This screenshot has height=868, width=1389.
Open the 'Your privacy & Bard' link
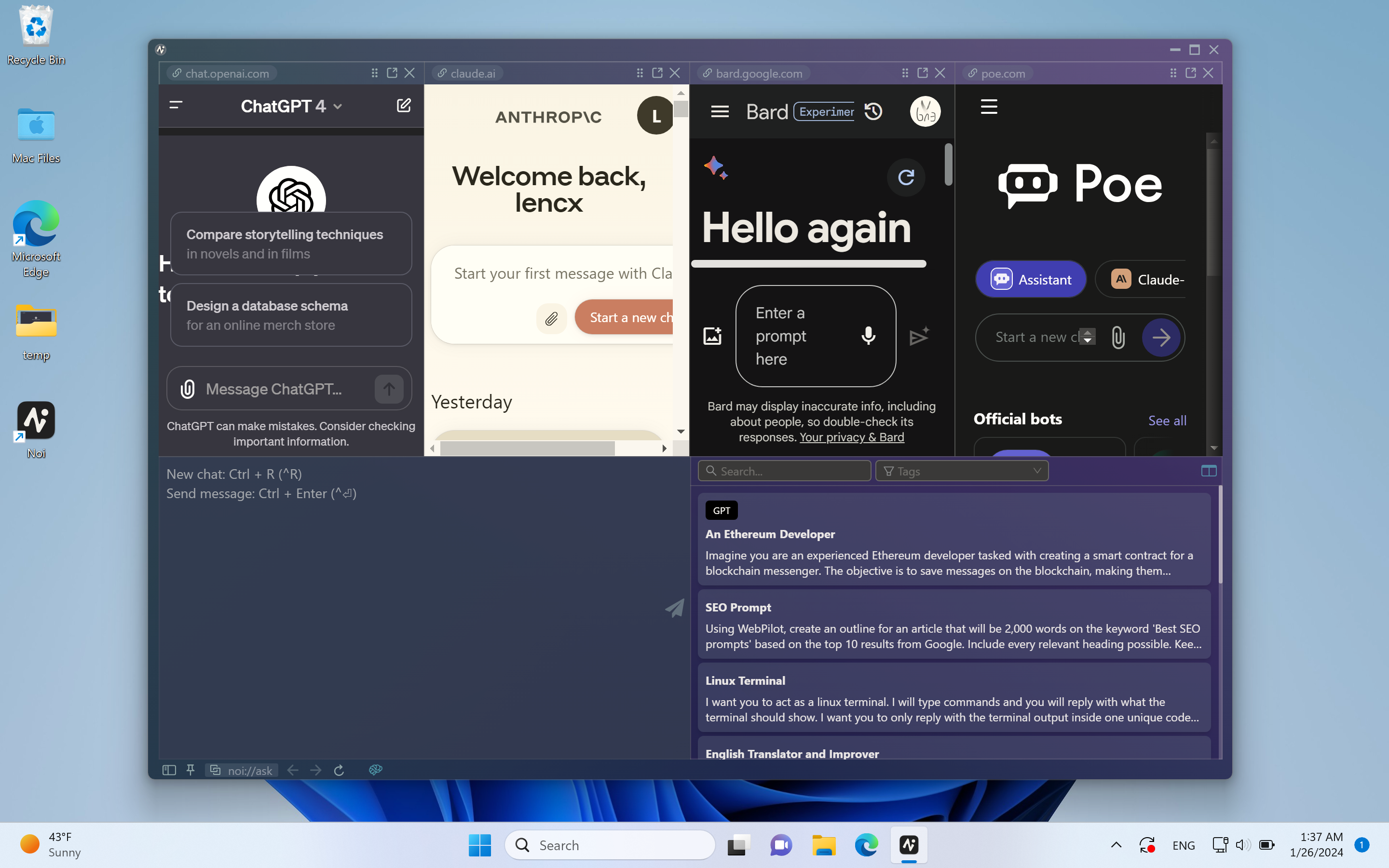pyautogui.click(x=851, y=437)
